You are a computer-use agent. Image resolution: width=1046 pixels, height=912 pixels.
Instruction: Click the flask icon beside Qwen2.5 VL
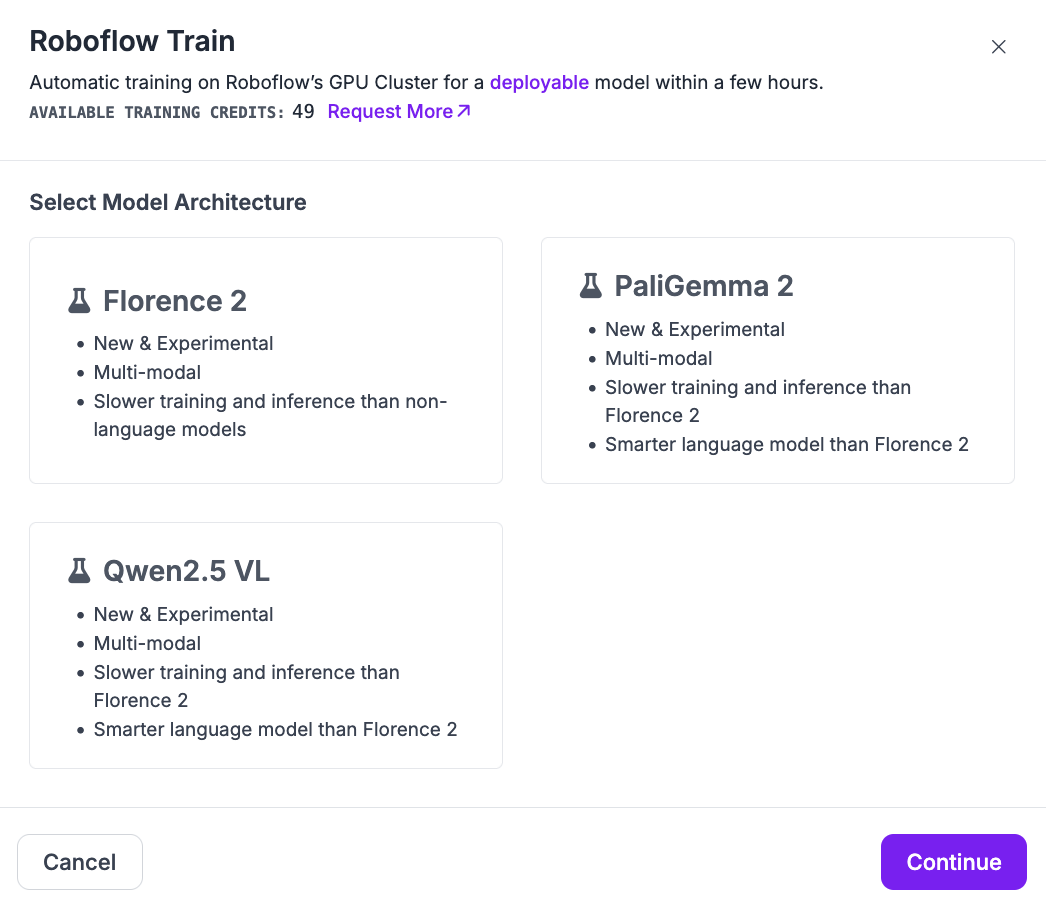pyautogui.click(x=79, y=571)
